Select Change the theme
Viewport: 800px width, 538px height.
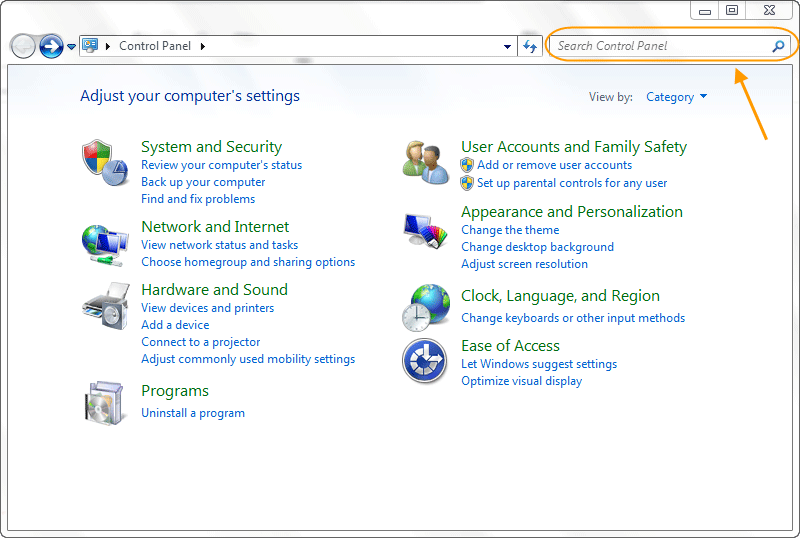point(510,230)
